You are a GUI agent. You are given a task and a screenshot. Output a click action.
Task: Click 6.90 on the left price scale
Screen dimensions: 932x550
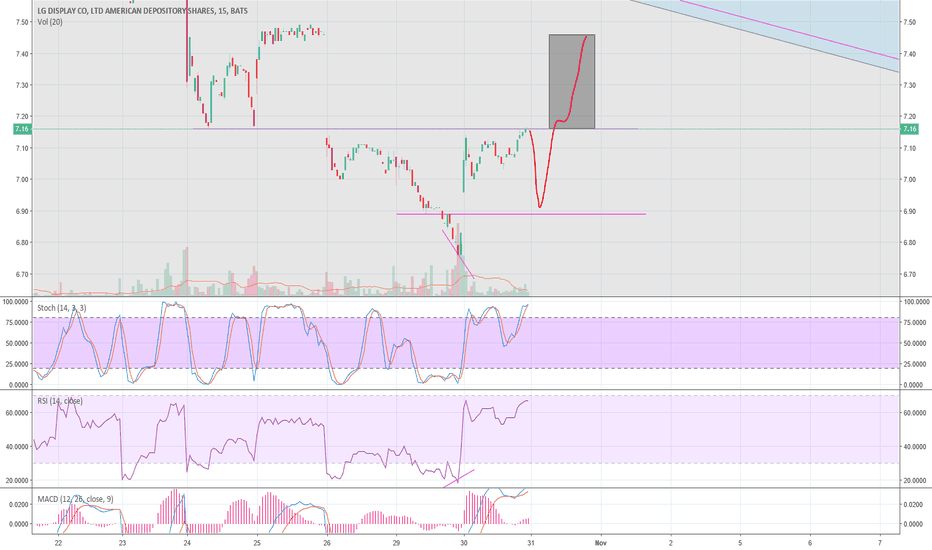[x=22, y=211]
